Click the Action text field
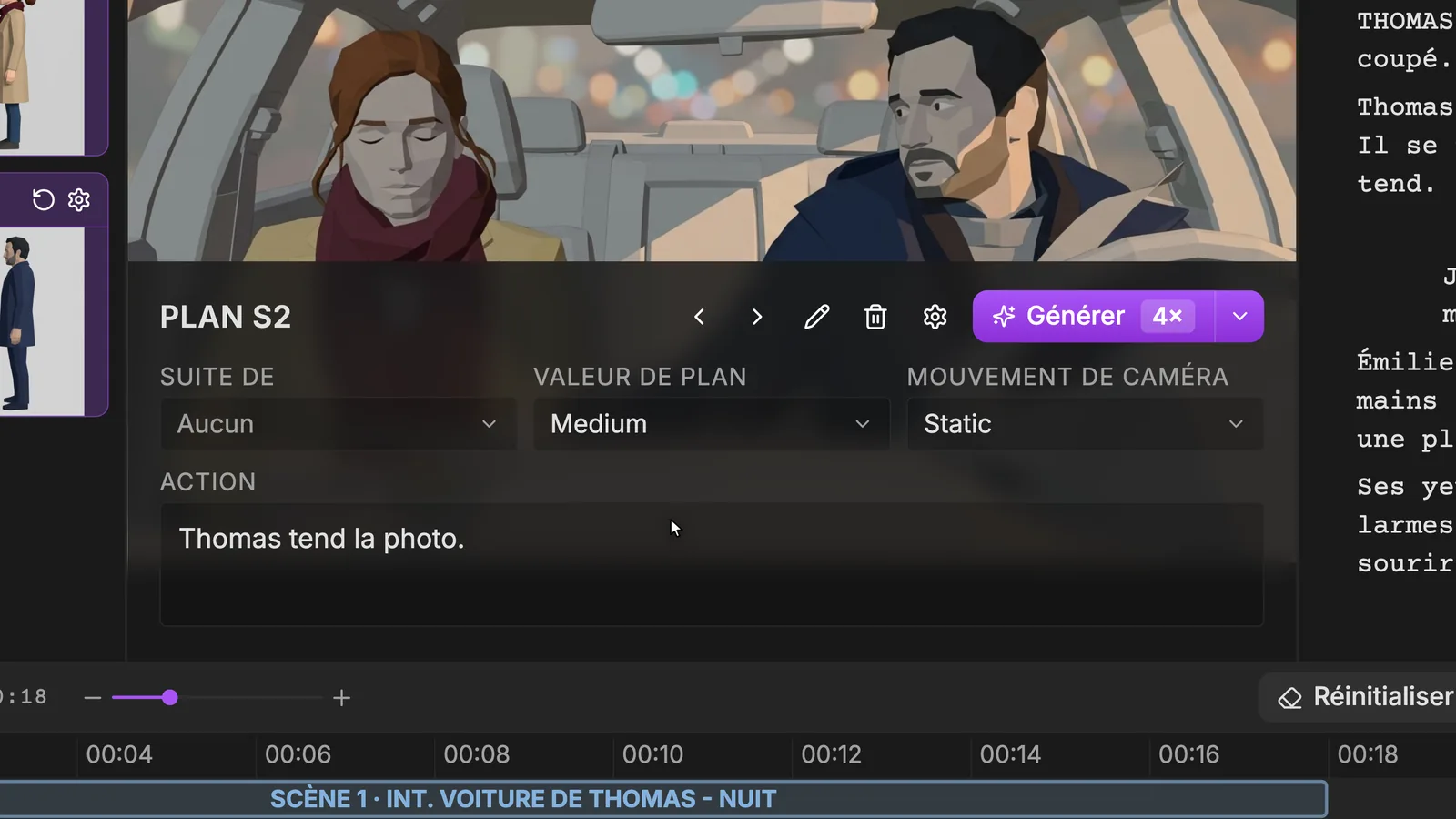The height and width of the screenshot is (819, 1456). [x=712, y=564]
